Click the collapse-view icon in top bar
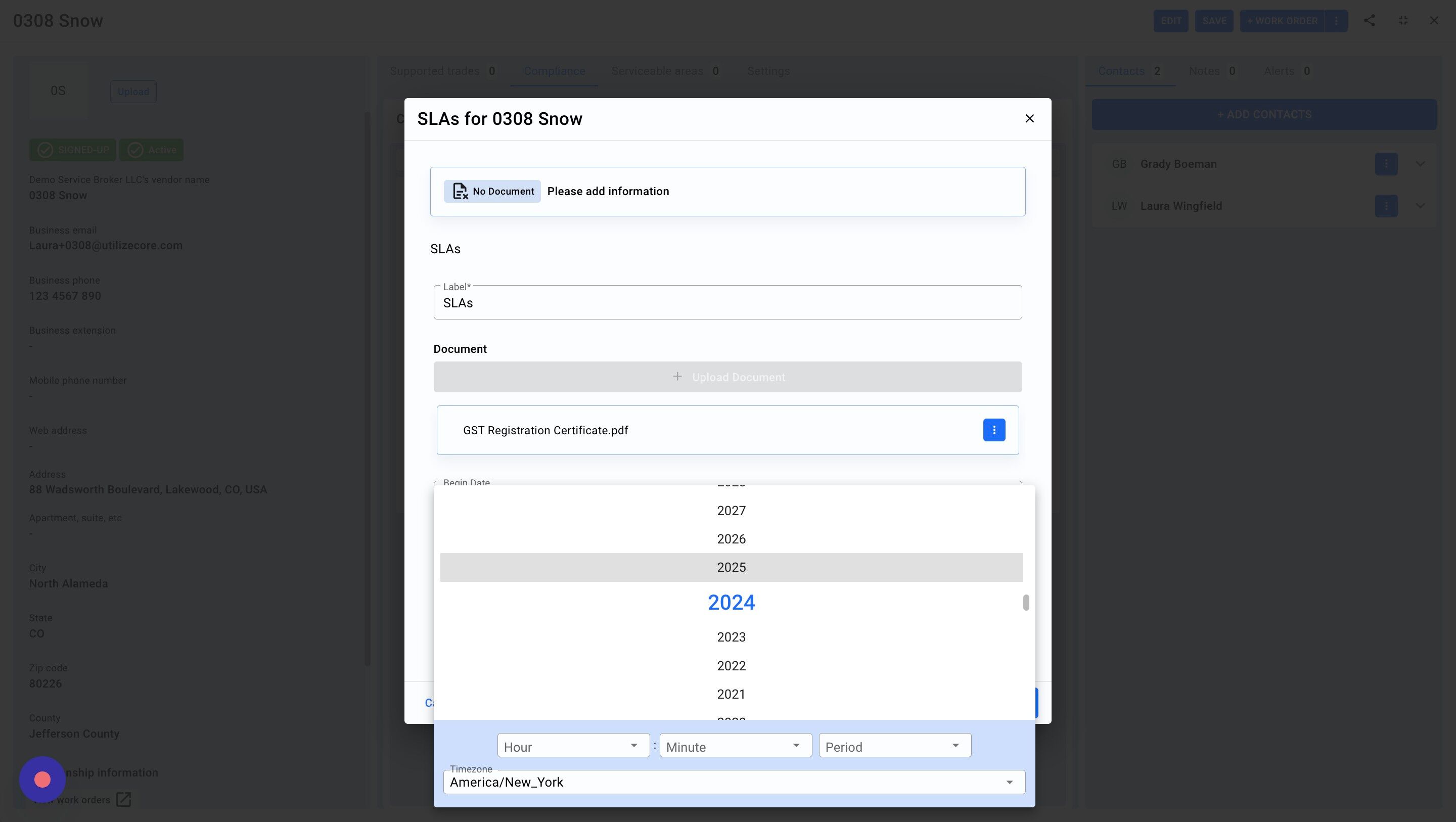This screenshot has height=822, width=1456. coord(1403,21)
